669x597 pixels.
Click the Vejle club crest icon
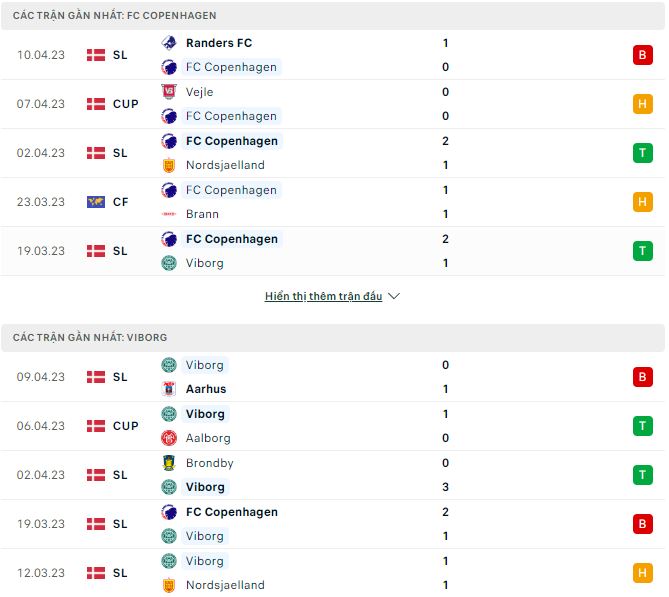pyautogui.click(x=169, y=92)
